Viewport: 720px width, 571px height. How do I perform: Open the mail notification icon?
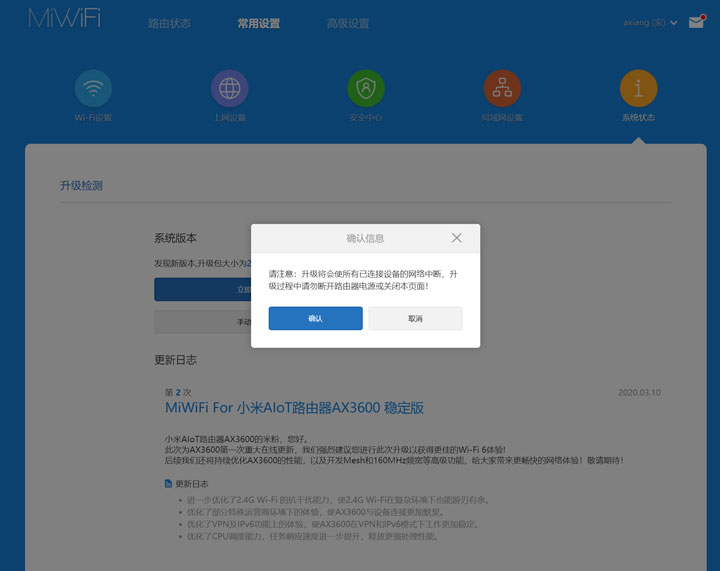pos(697,22)
